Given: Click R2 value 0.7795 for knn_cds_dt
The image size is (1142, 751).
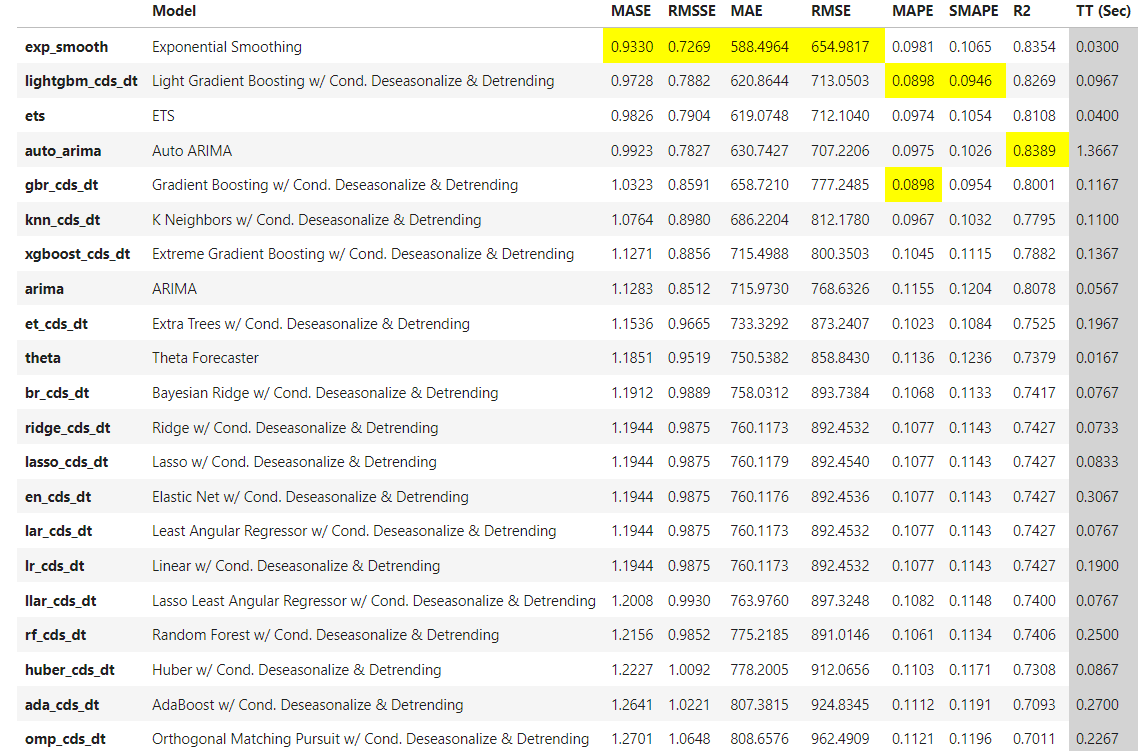Looking at the screenshot, I should [1033, 220].
